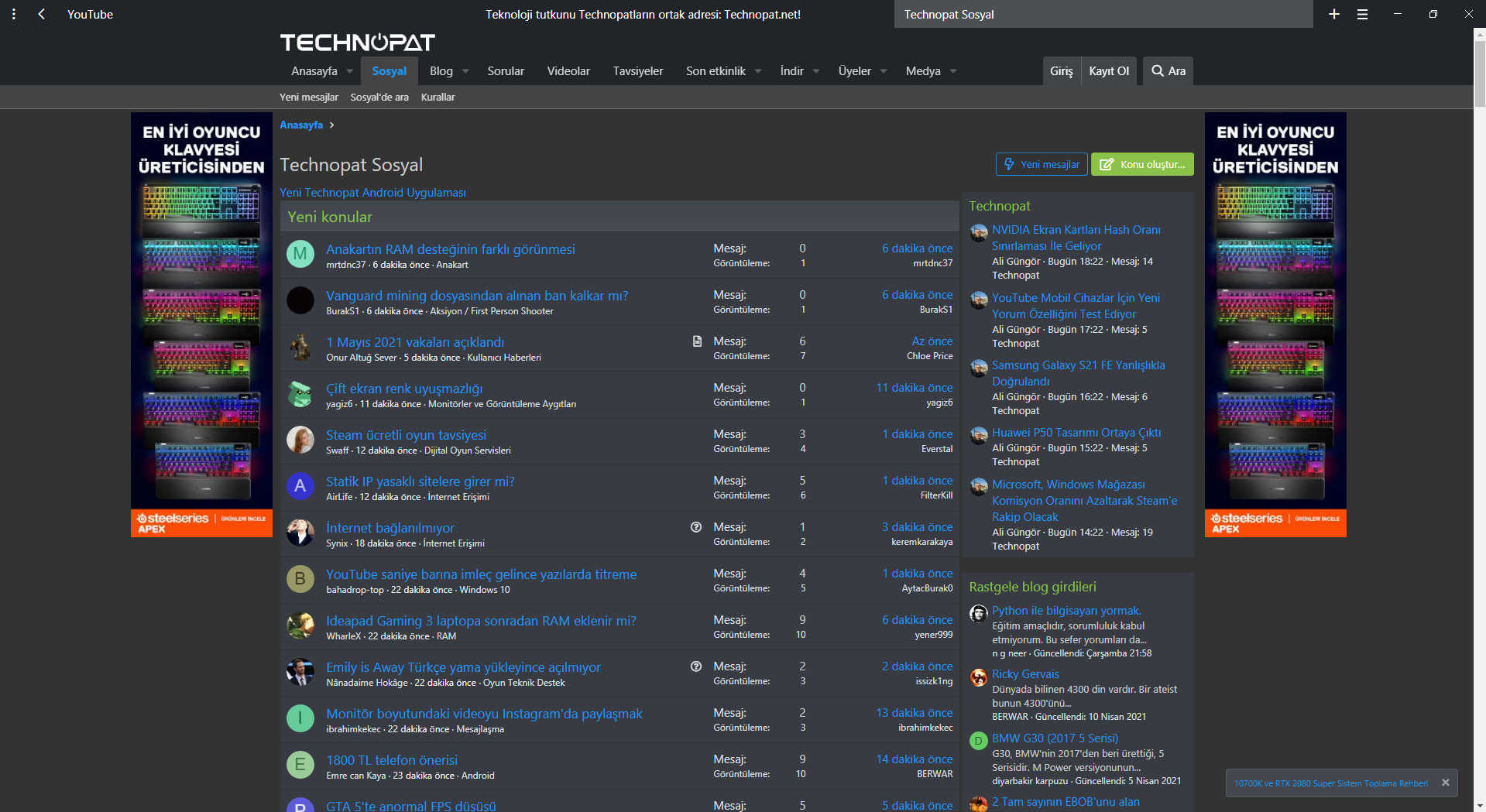The height and width of the screenshot is (812, 1486).
Task: Expand the Anasayfa menu arrow
Action: click(x=349, y=71)
